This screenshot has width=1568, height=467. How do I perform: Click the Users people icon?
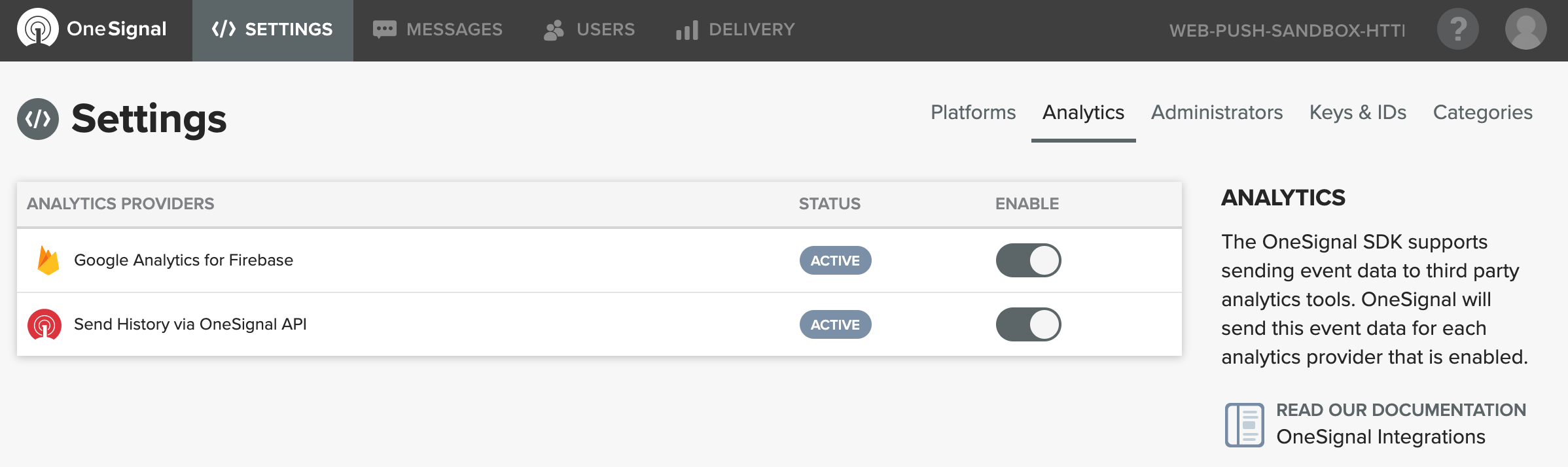tap(554, 29)
